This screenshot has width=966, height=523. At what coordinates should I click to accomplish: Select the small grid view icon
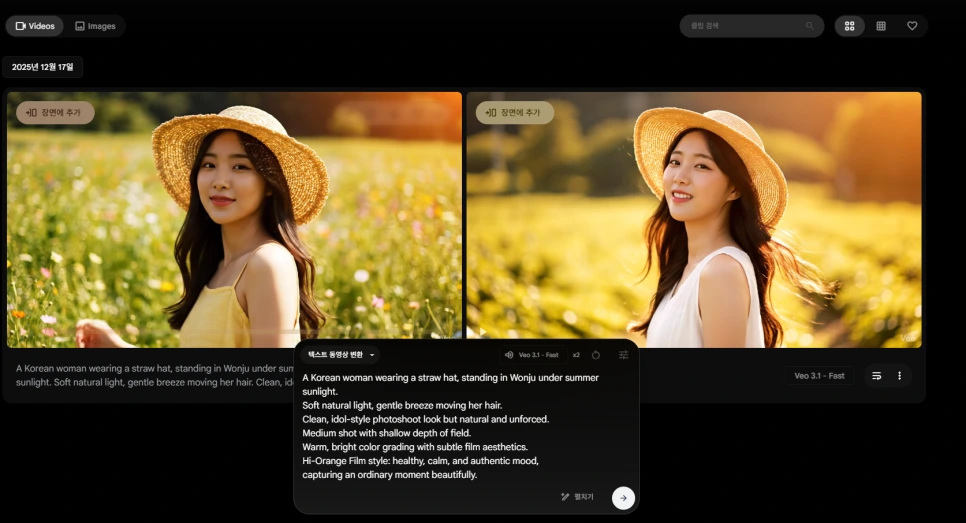[x=881, y=26]
